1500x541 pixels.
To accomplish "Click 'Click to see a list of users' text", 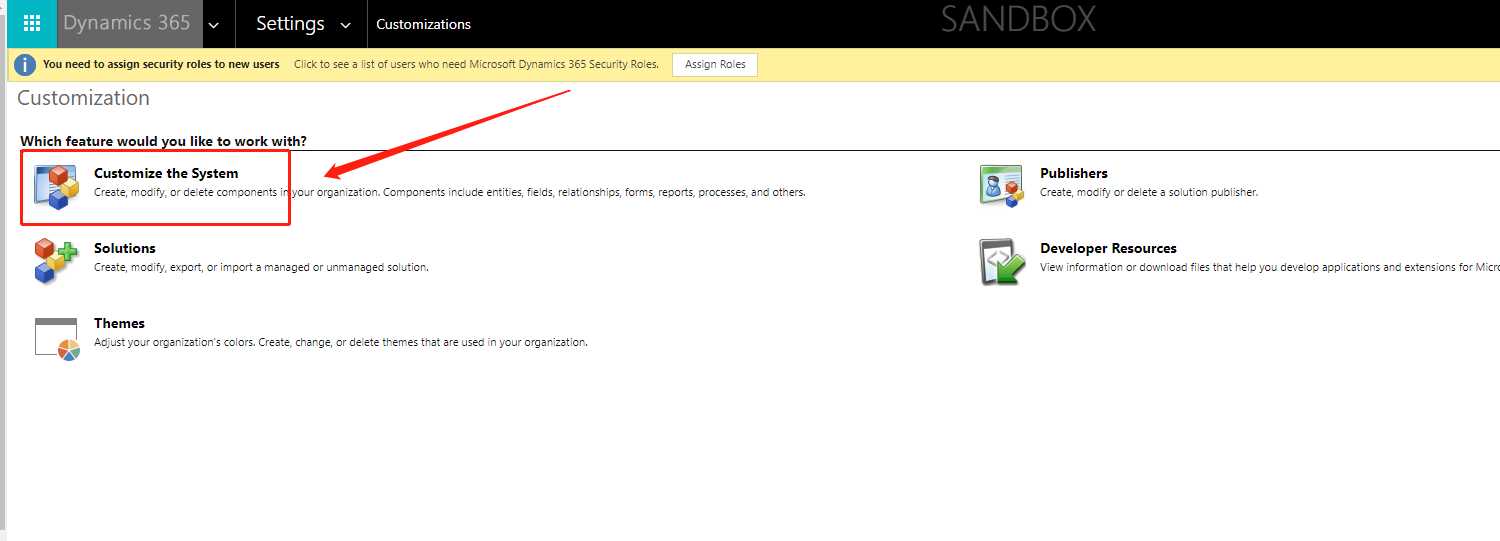I will 476,64.
